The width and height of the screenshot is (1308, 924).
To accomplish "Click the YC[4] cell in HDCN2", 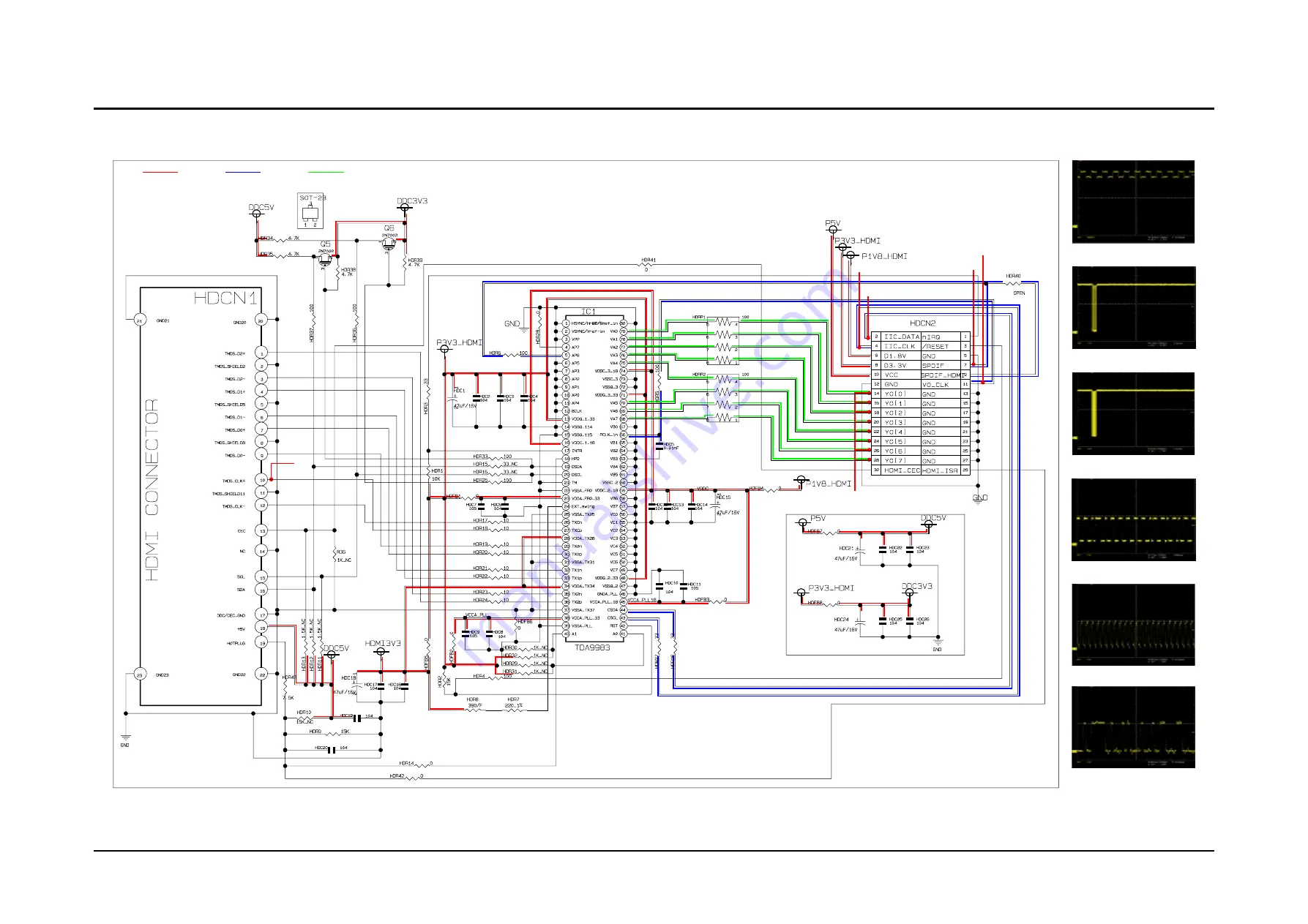I will tap(900, 432).
